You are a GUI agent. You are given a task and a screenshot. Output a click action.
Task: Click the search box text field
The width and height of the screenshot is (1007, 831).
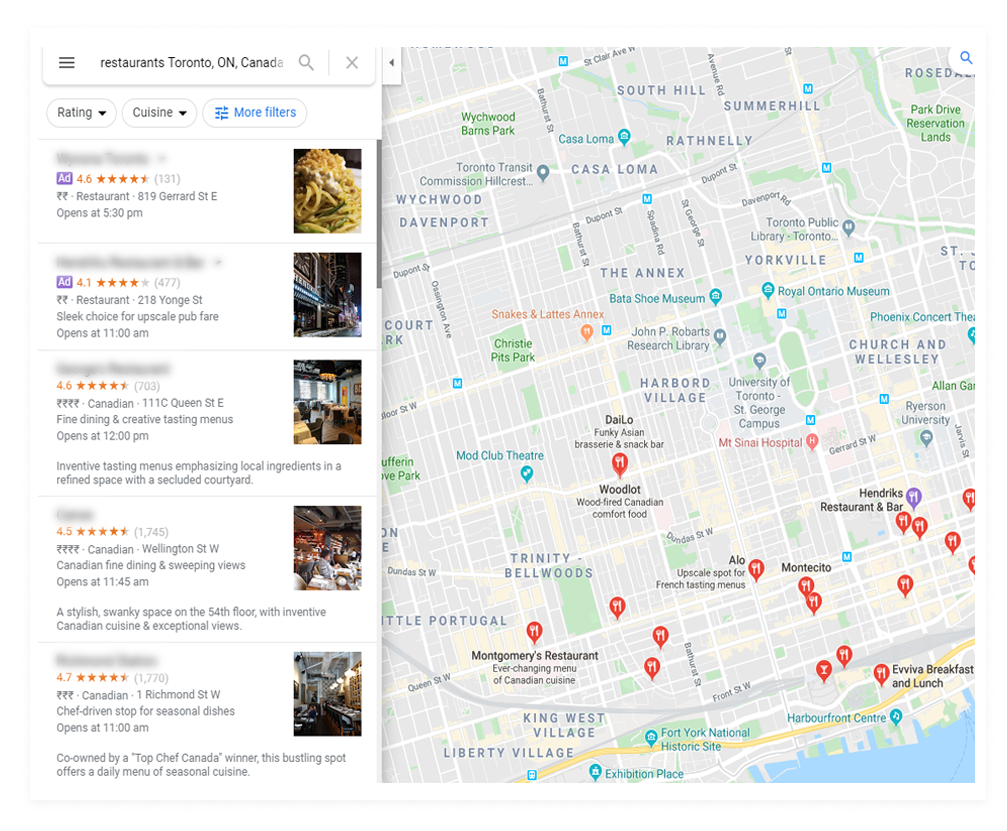(x=191, y=62)
